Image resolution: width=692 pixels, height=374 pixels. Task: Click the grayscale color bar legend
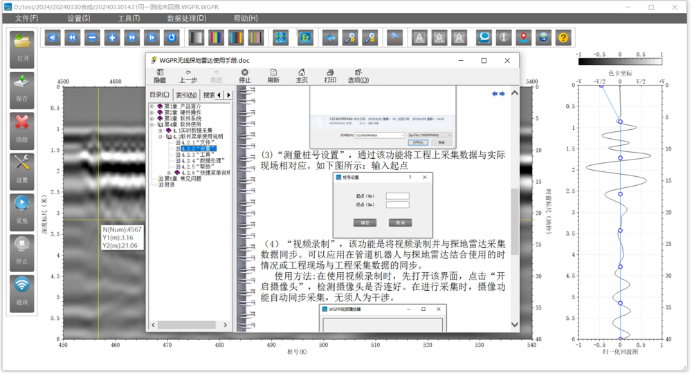tap(620, 62)
